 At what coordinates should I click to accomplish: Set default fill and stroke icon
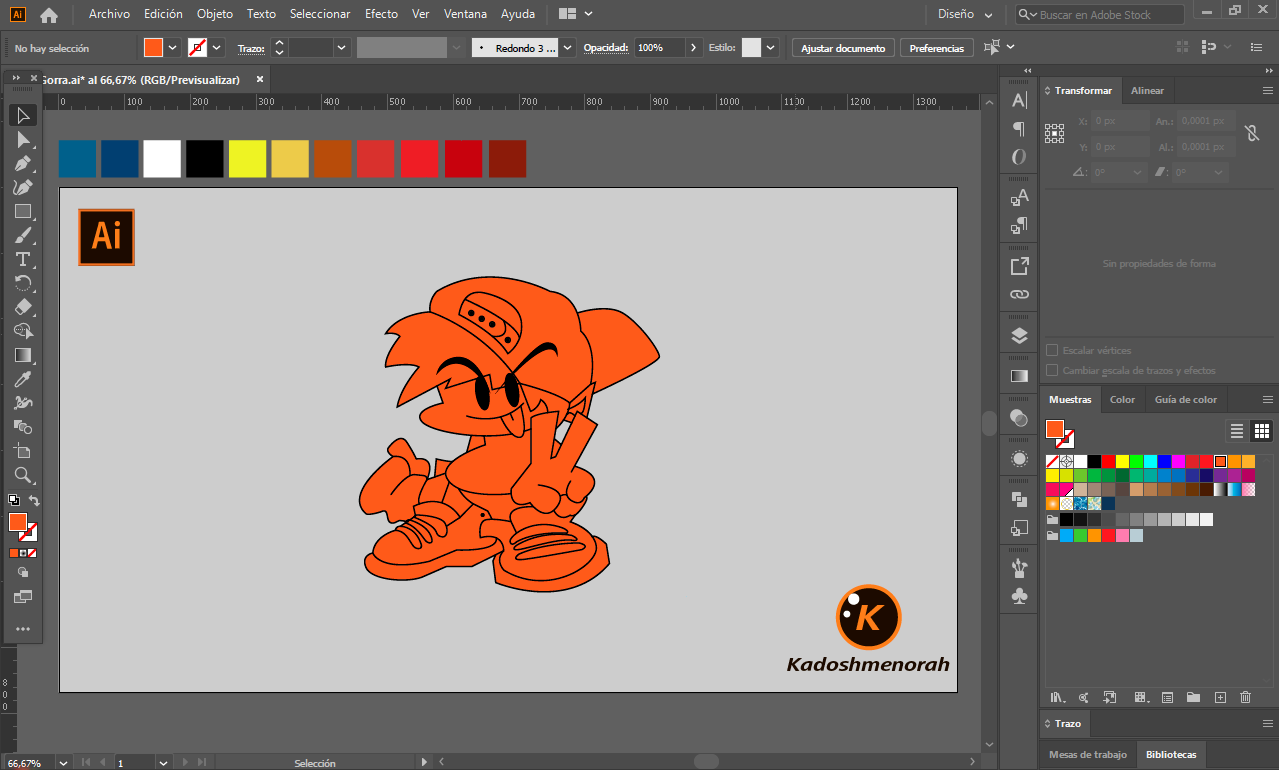[x=14, y=500]
